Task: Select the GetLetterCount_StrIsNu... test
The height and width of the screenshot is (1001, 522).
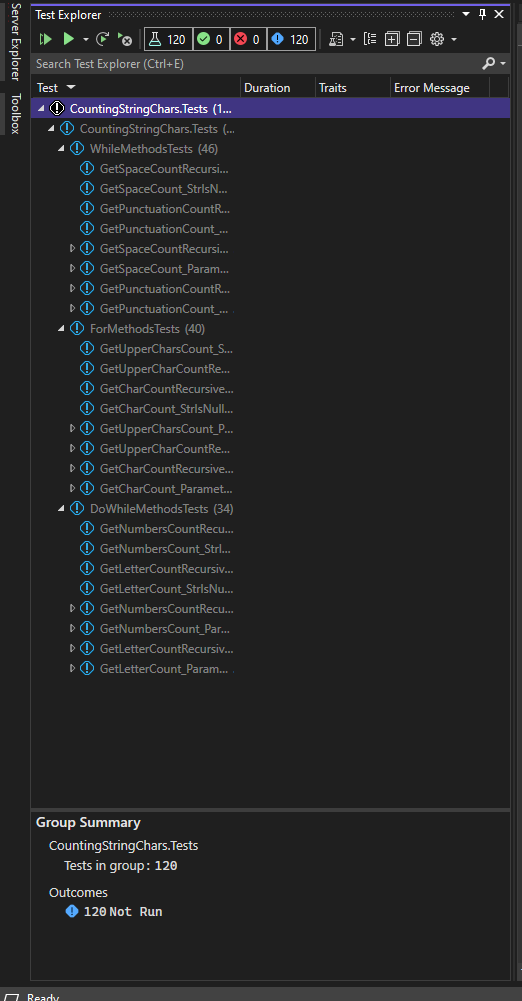Action: tap(167, 589)
